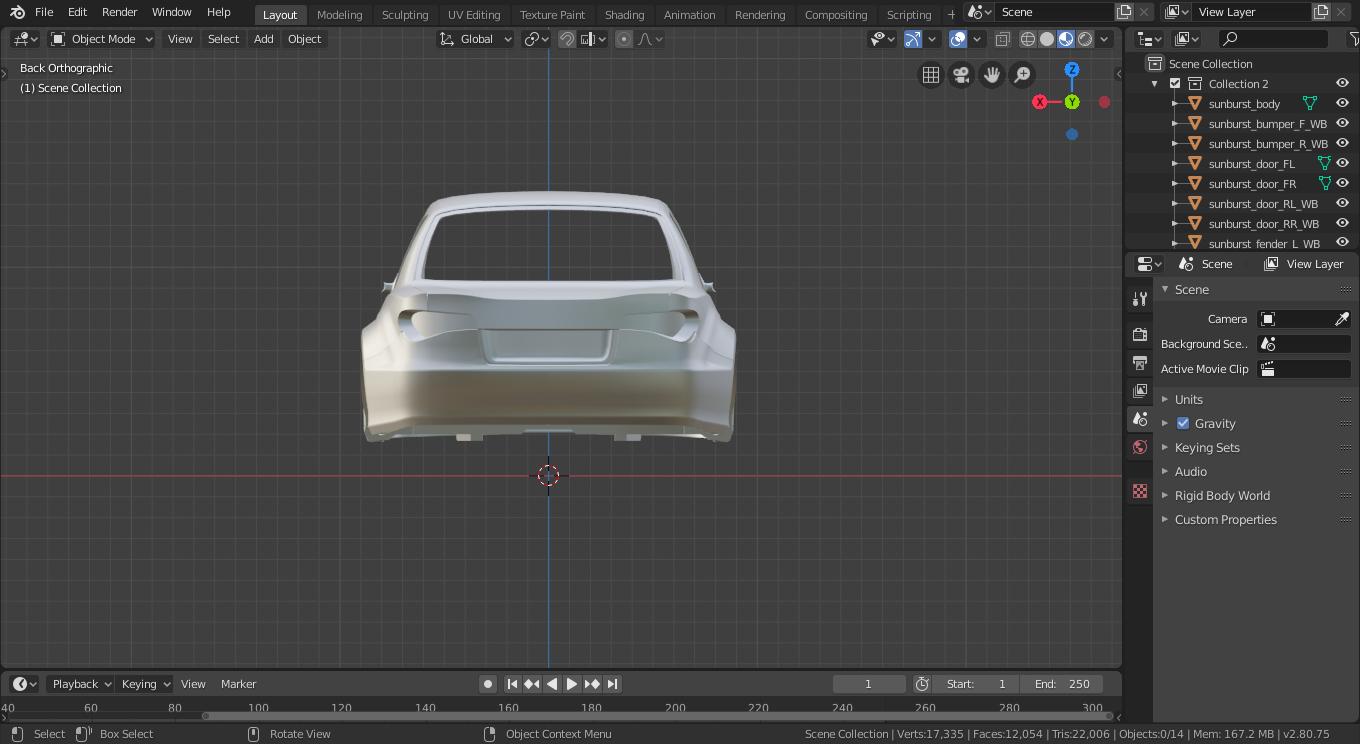
Task: Switch to Sculpting workspace tab
Action: click(x=405, y=14)
